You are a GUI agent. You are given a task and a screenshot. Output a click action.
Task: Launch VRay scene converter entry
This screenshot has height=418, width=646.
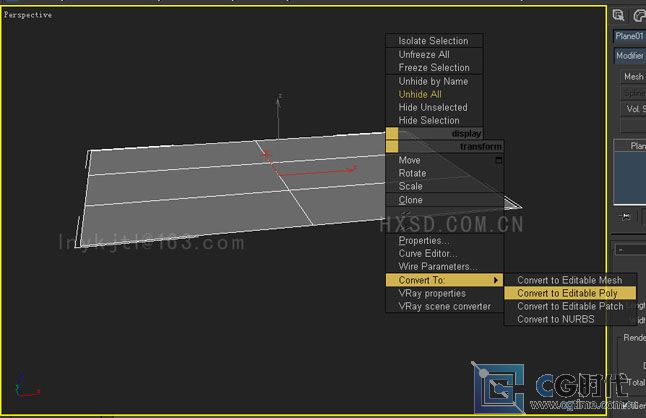(x=445, y=306)
